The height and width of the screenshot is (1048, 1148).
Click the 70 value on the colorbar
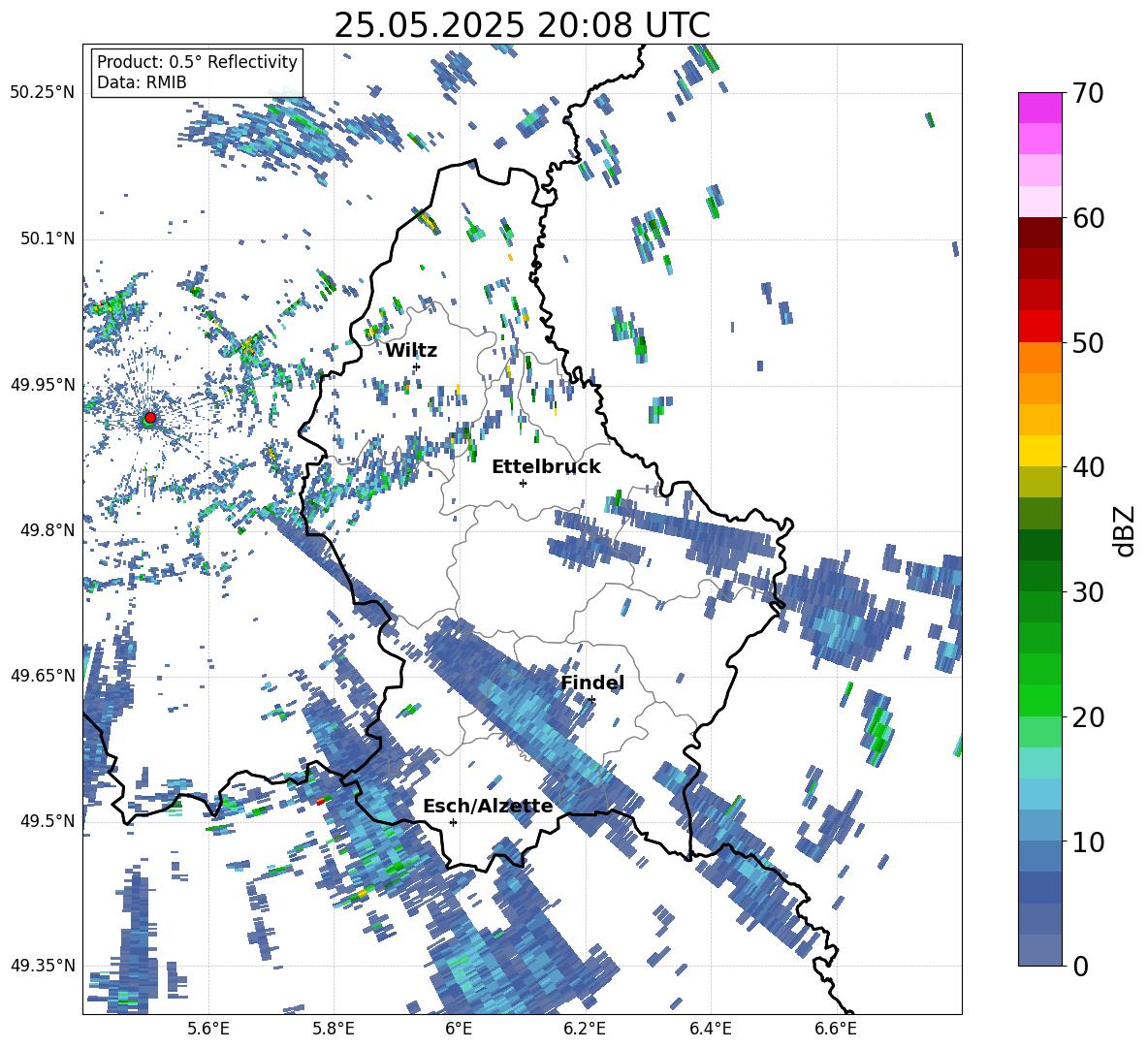click(1087, 93)
